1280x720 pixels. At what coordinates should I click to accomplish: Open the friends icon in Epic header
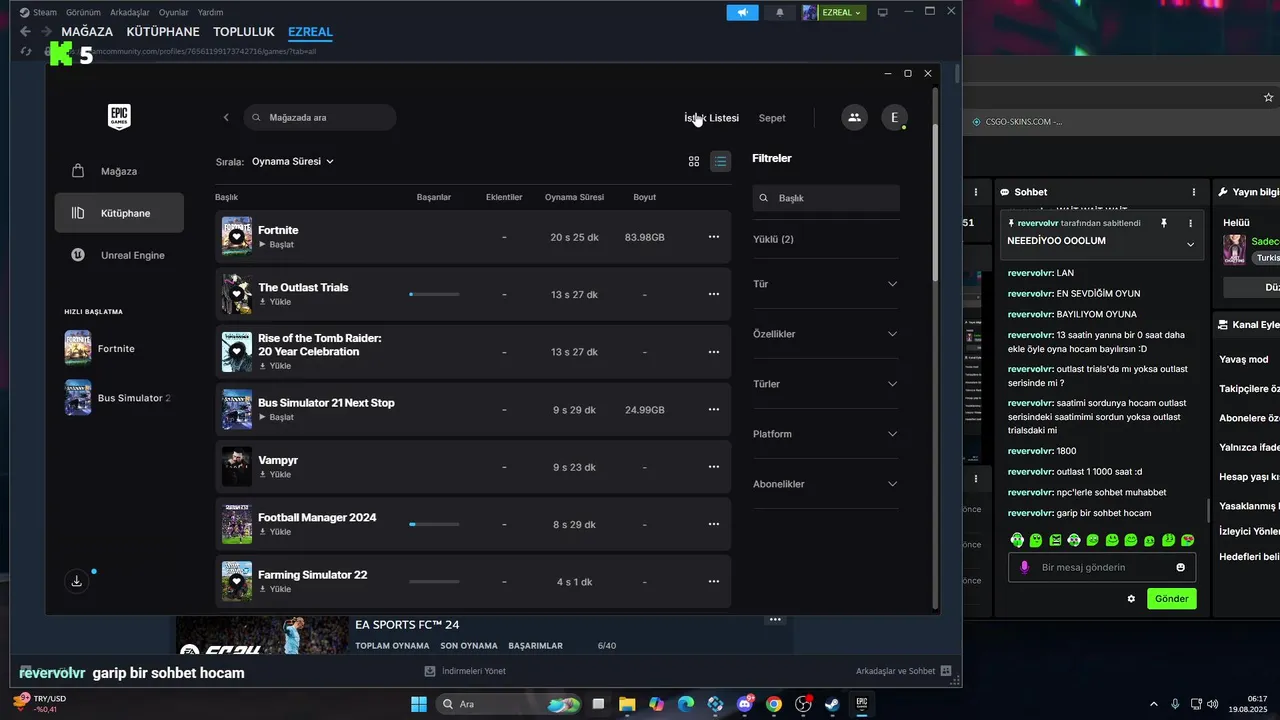(x=854, y=117)
